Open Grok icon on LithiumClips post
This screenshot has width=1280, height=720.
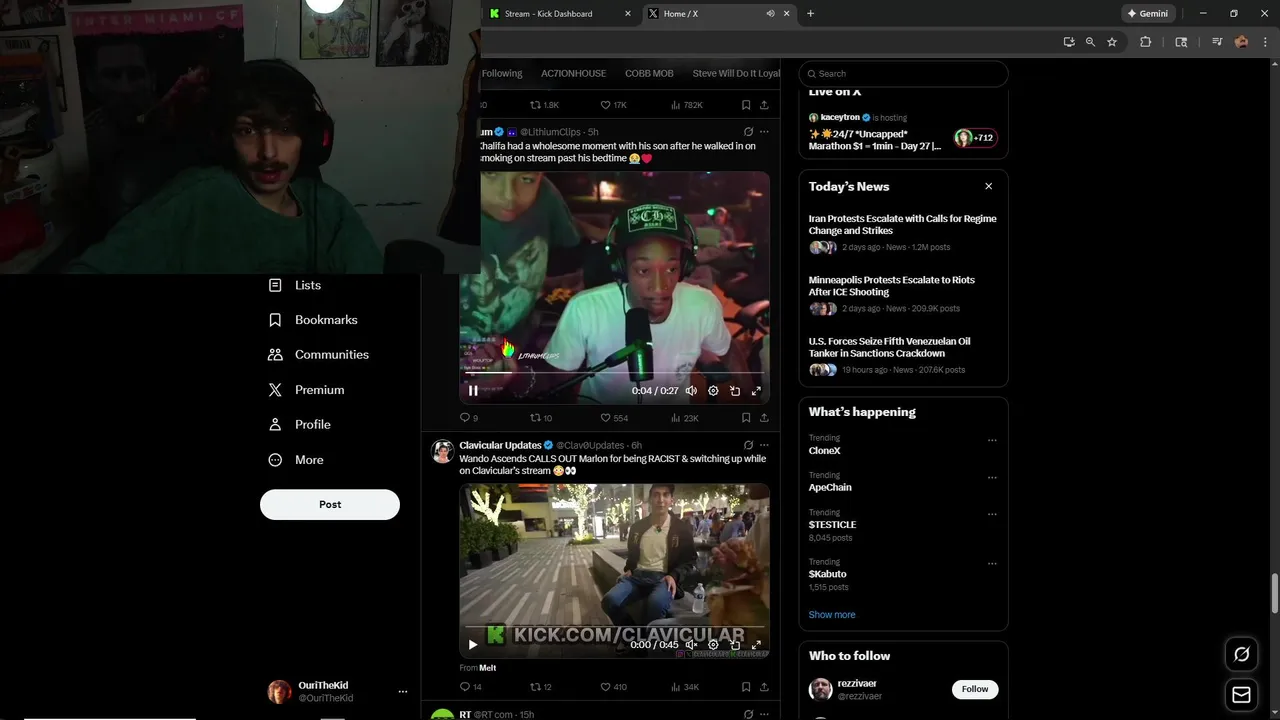[748, 132]
